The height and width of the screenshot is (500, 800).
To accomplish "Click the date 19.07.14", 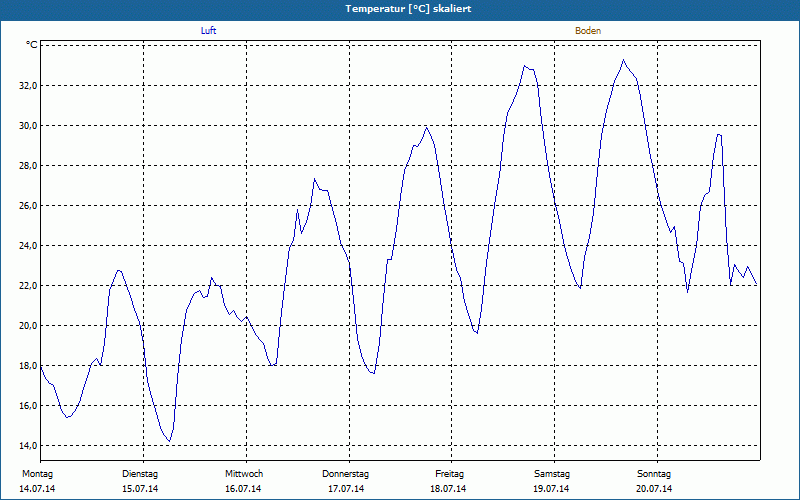I will 551,489.
